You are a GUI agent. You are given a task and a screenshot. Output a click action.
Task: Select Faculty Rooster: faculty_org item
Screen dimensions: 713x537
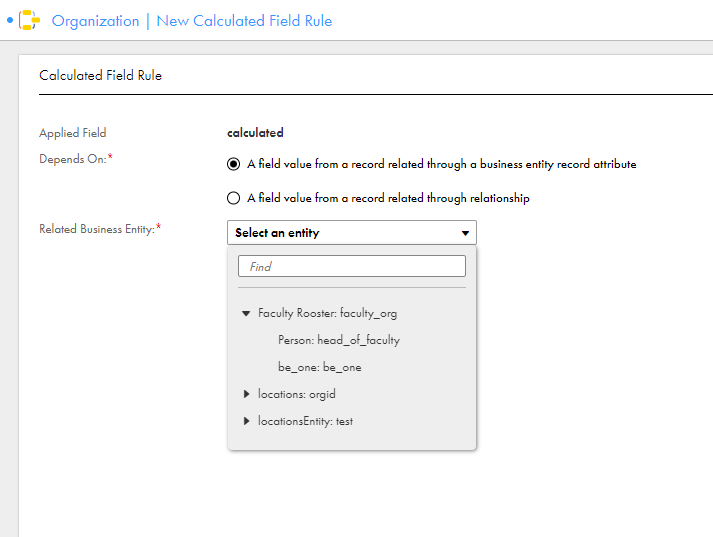pos(327,313)
